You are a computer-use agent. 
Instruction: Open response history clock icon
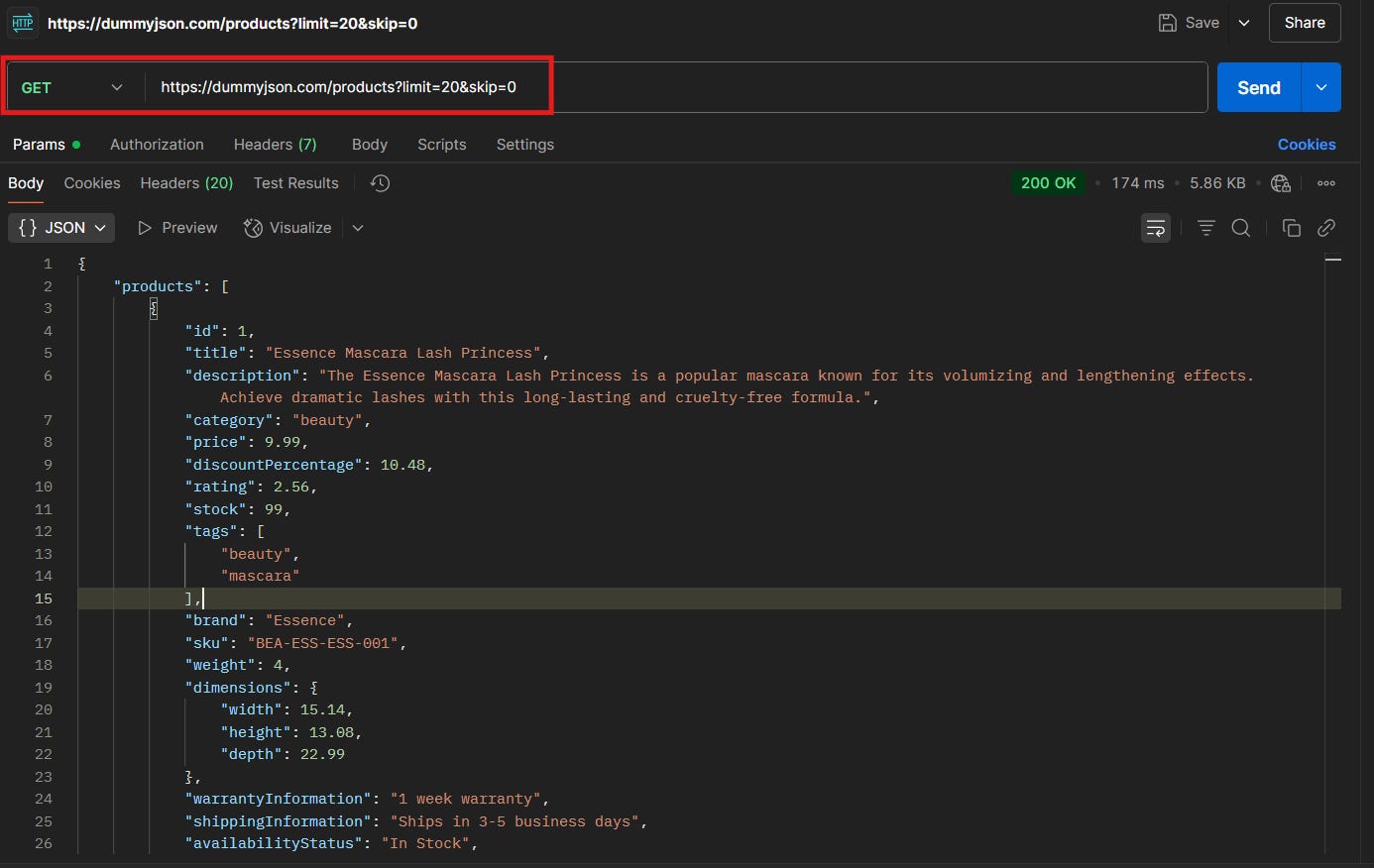tap(380, 183)
